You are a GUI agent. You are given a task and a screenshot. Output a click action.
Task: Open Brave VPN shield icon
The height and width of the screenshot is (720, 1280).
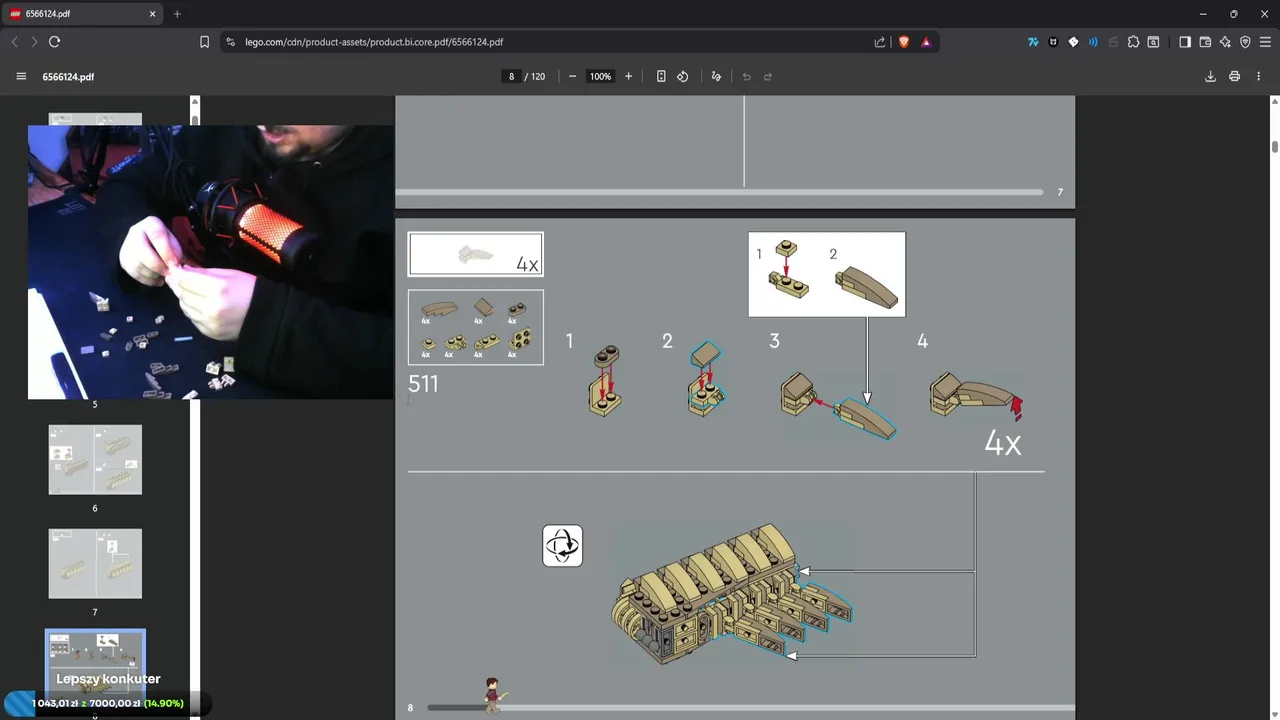click(x=1245, y=42)
